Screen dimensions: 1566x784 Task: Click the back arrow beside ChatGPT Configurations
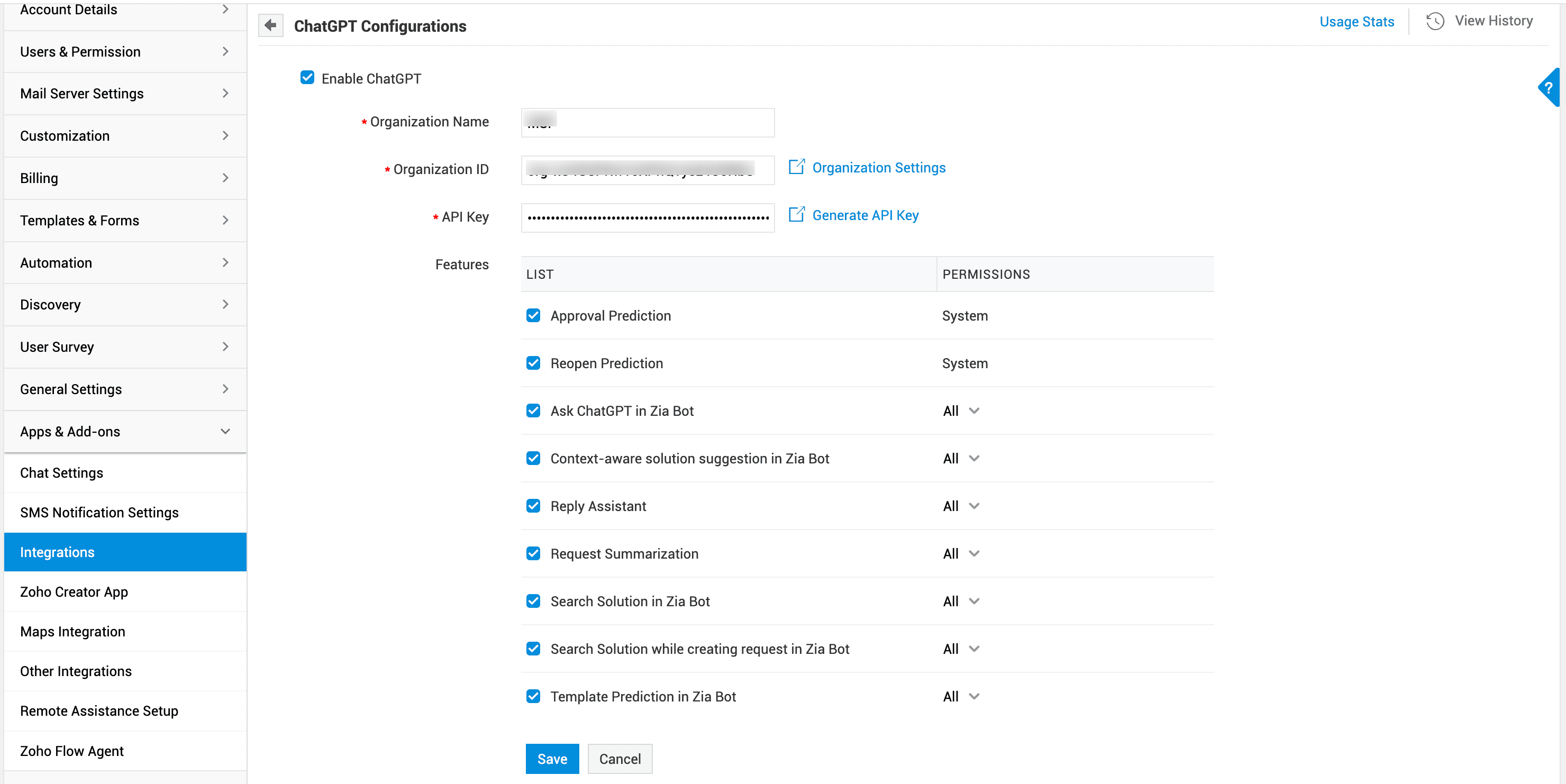(x=270, y=25)
